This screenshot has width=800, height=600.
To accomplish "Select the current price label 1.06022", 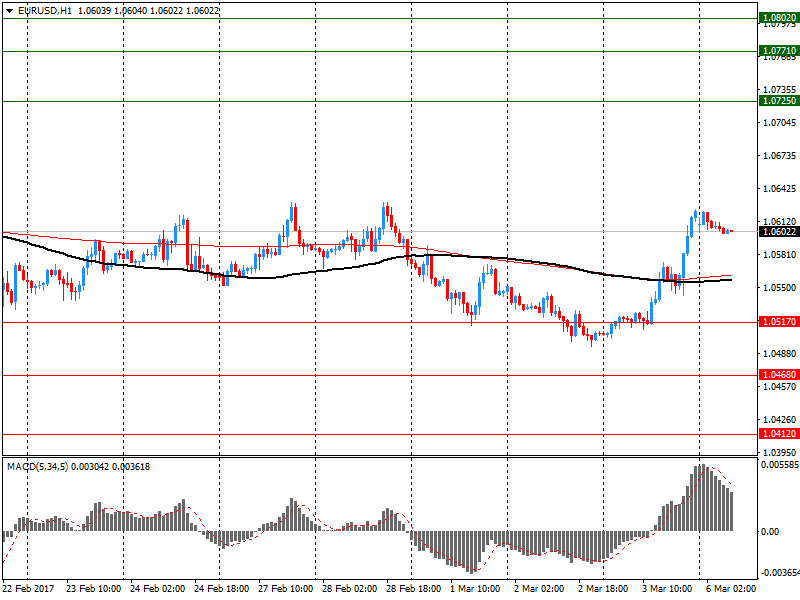I will 779,232.
